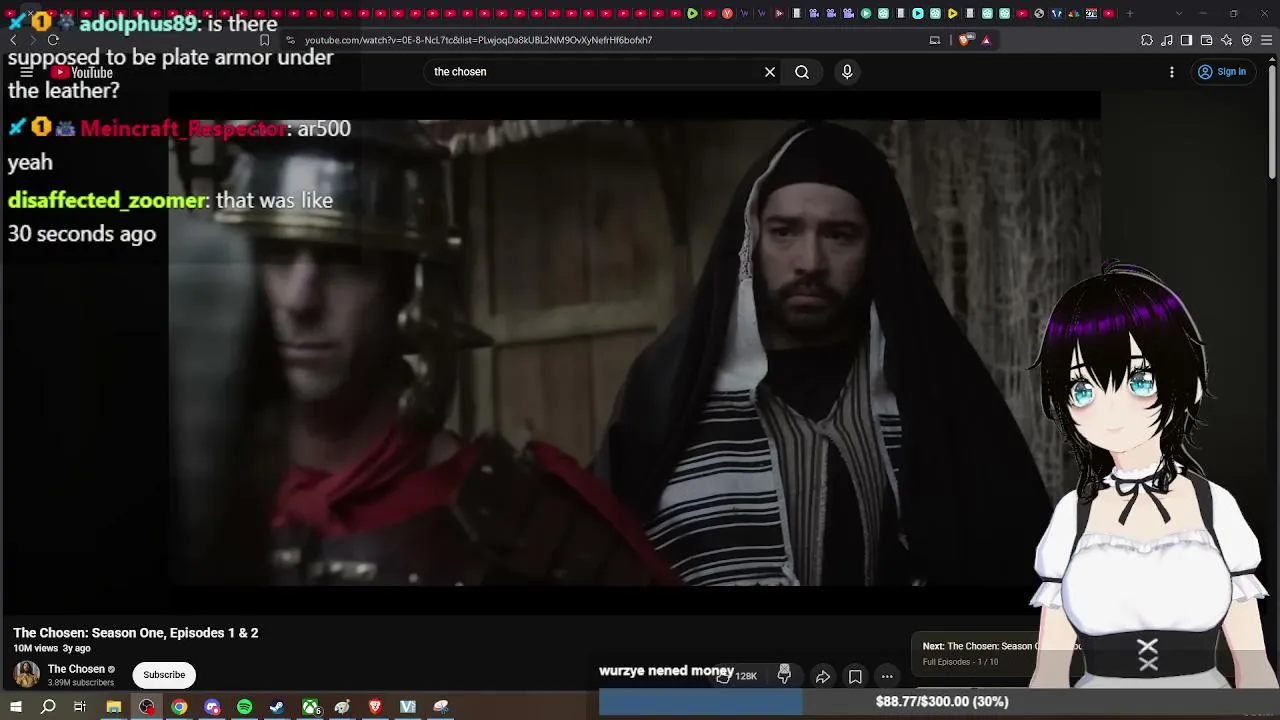
Task: Click the '10M views 3y ago' text
Action: coord(52,648)
